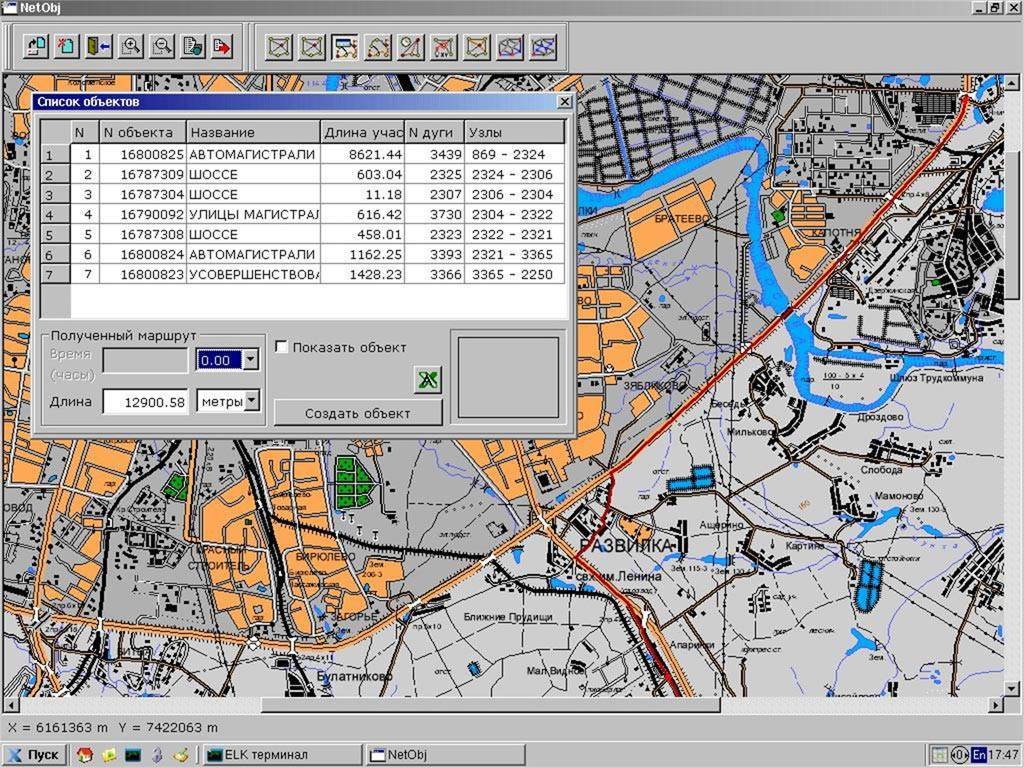Toggle the Показать объект checkbox
Image resolution: width=1024 pixels, height=768 pixels.
pyautogui.click(x=281, y=347)
